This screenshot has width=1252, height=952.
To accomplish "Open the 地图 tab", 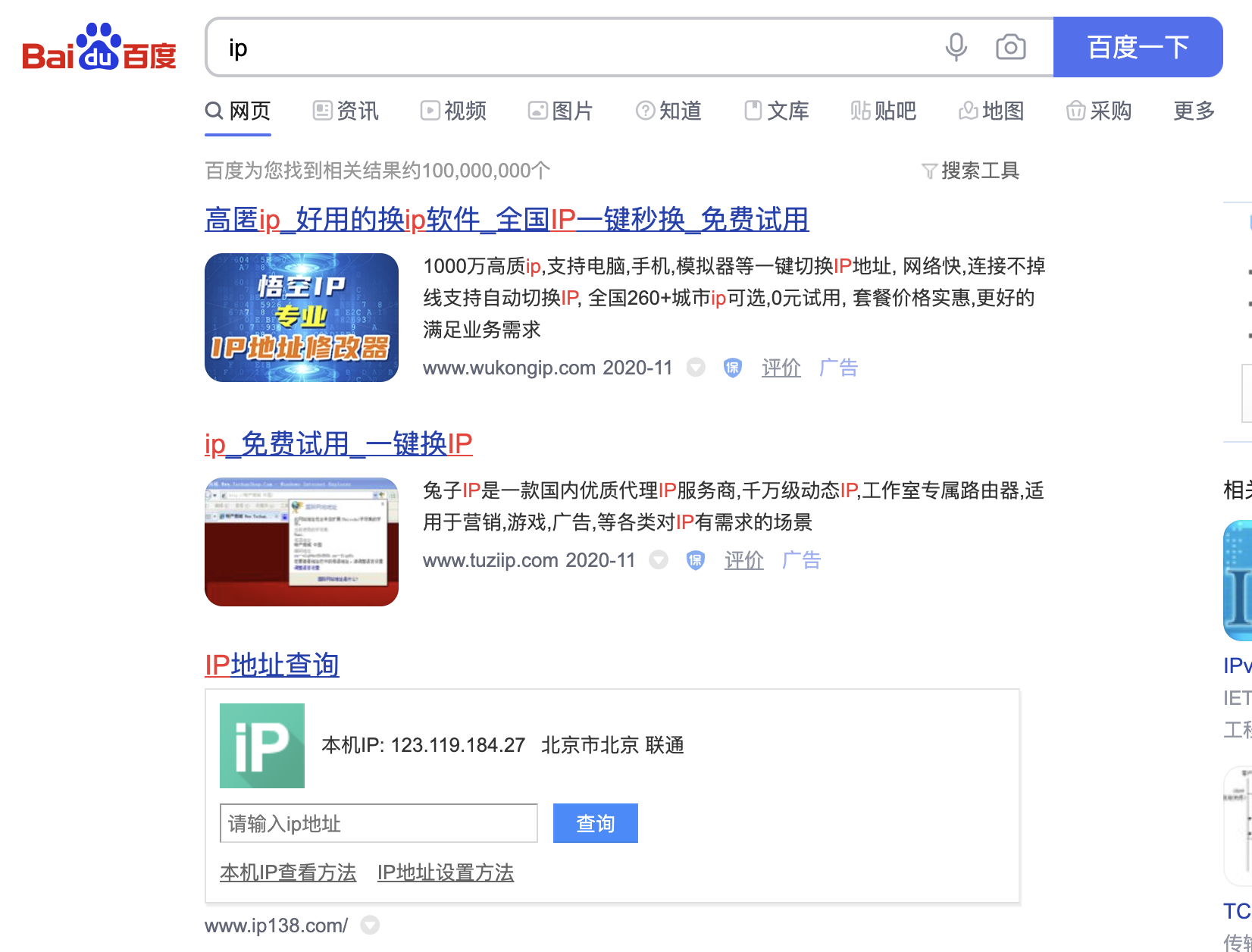I will (991, 111).
